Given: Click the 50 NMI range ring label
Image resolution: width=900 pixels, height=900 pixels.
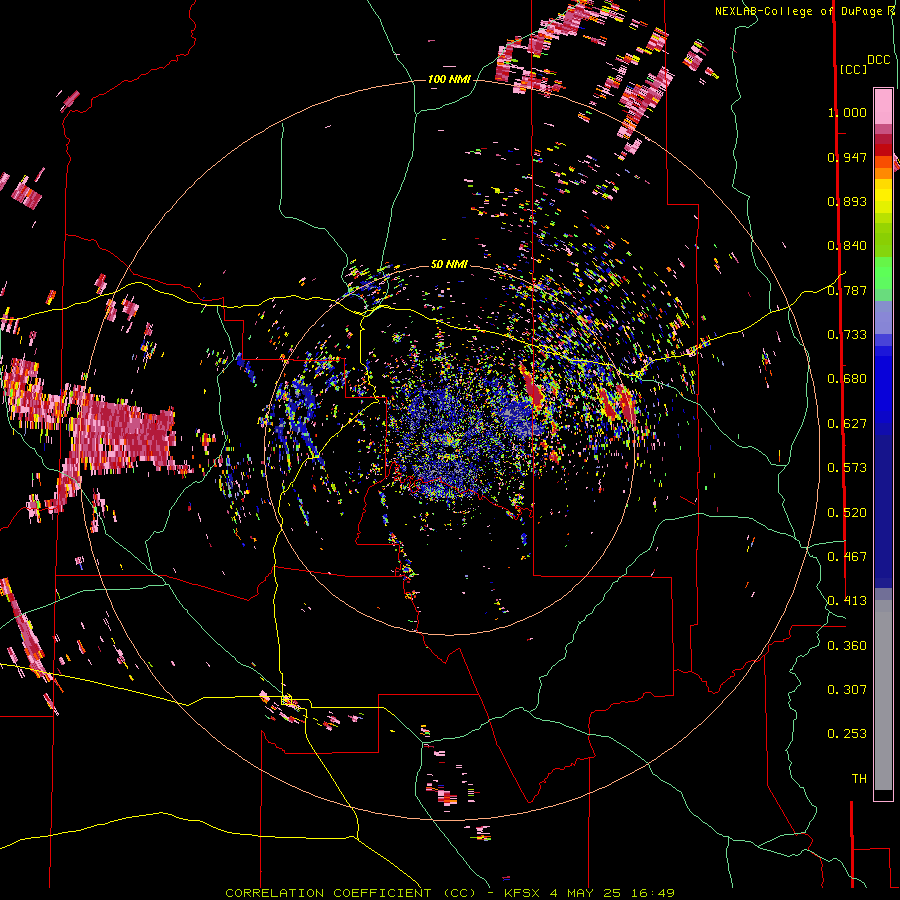Looking at the screenshot, I should click(x=449, y=265).
